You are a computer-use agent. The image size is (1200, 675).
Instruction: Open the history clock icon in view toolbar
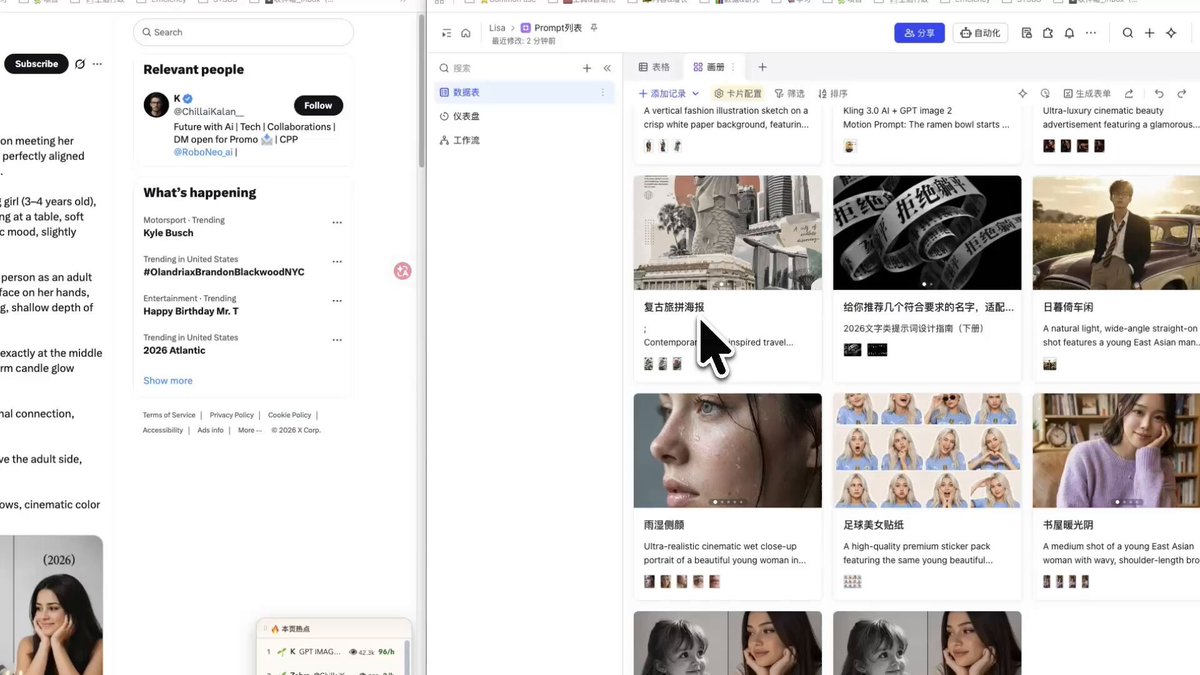tap(1045, 93)
